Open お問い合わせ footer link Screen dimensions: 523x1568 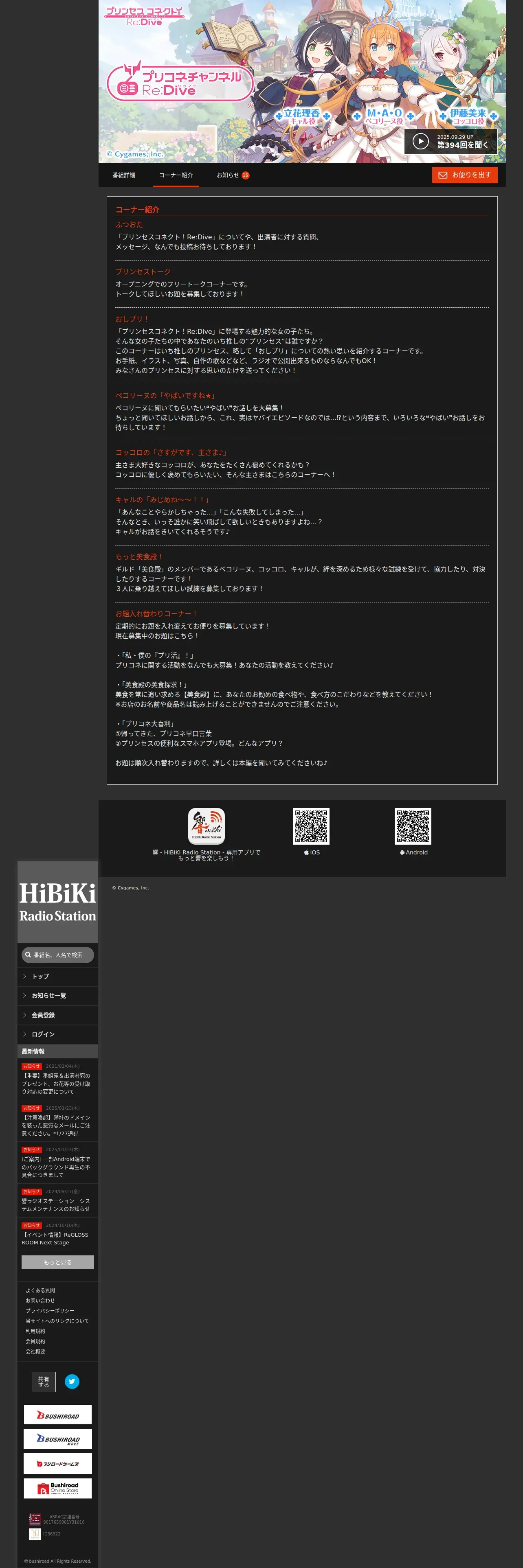point(40,1301)
